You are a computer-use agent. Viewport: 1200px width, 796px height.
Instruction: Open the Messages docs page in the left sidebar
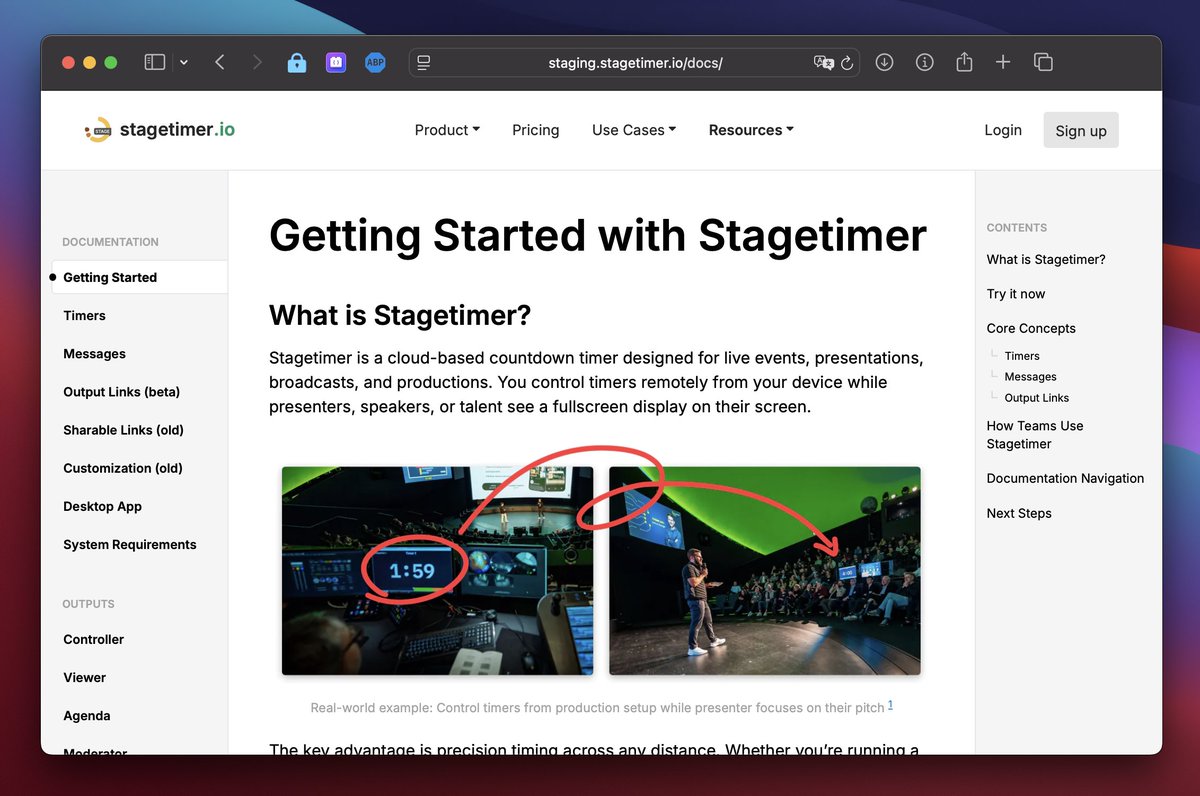point(94,353)
